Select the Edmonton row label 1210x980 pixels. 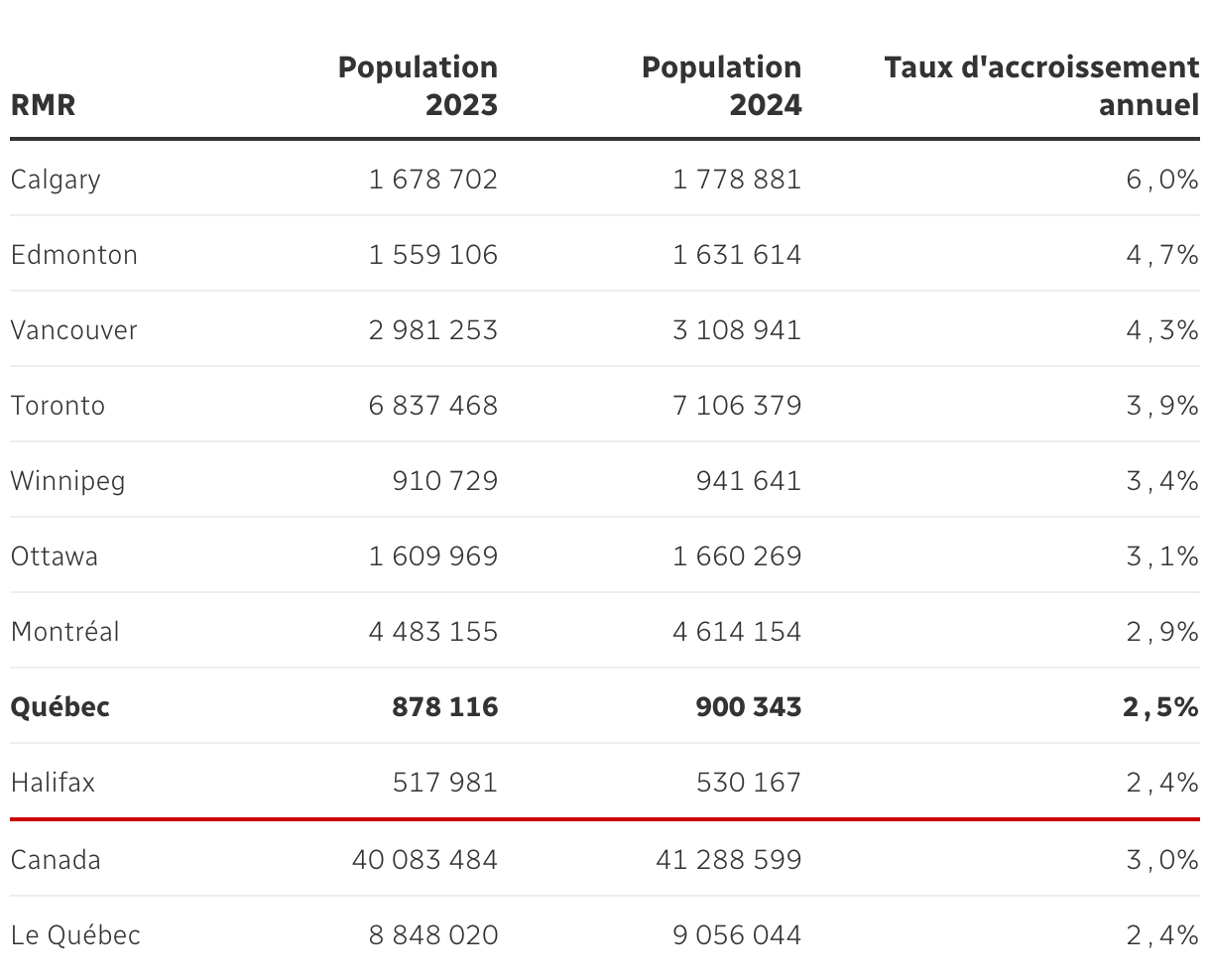pyautogui.click(x=74, y=255)
